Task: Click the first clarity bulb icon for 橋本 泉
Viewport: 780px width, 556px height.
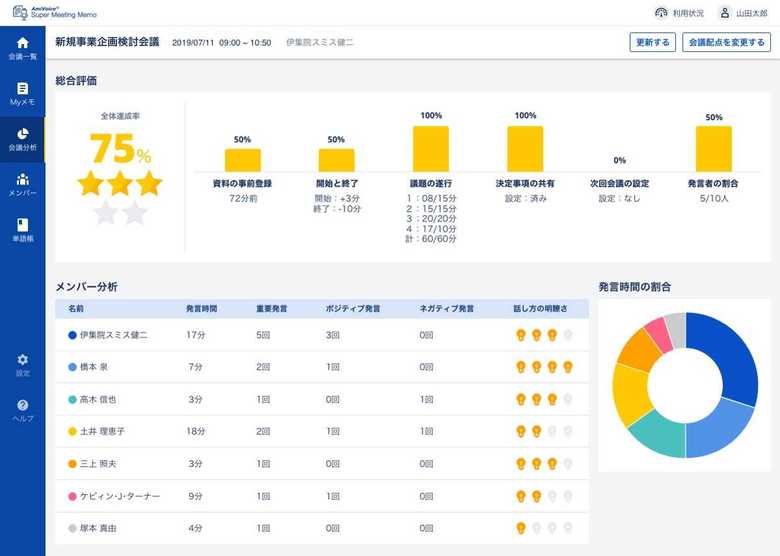Action: [x=521, y=367]
